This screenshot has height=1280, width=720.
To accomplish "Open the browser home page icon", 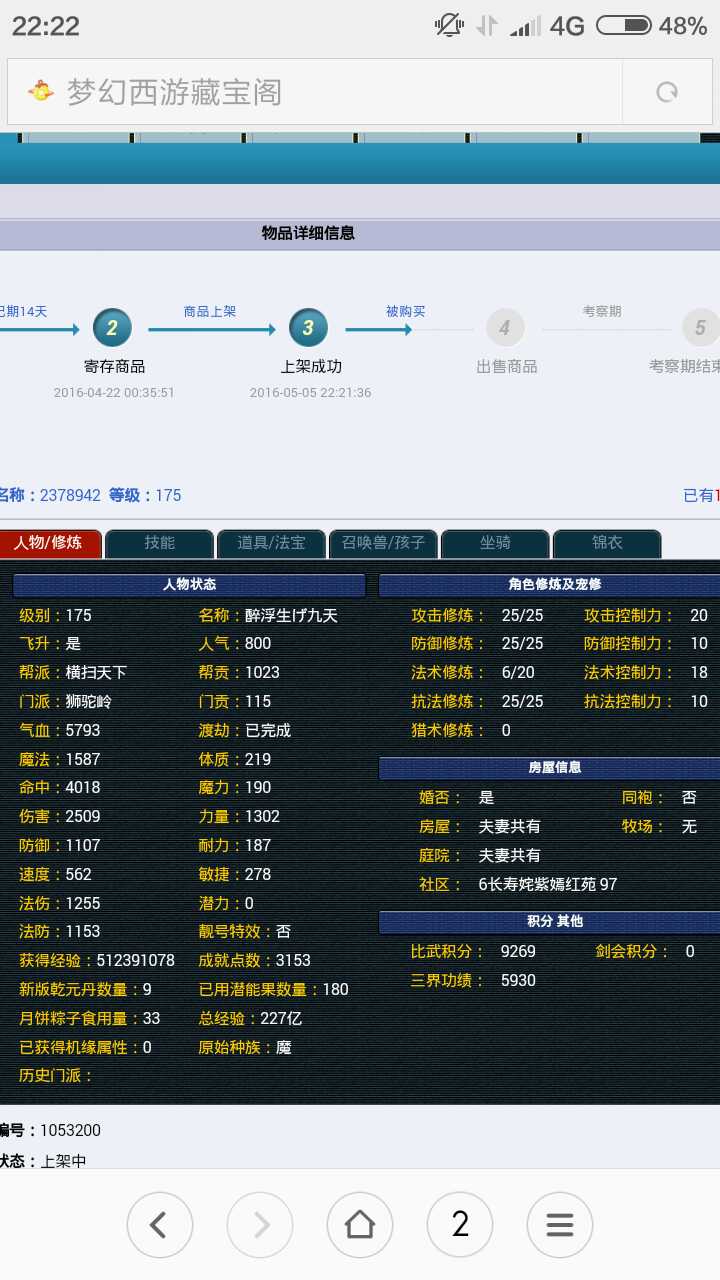I will pyautogui.click(x=360, y=1224).
